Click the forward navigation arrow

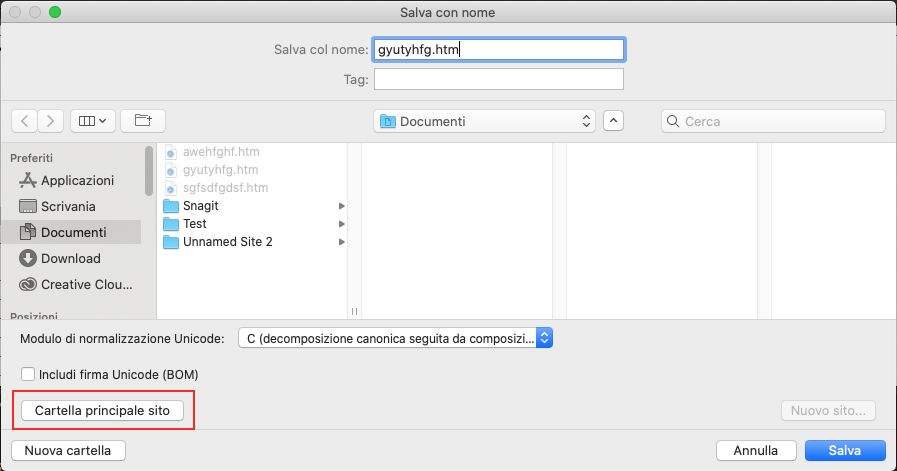coord(51,121)
